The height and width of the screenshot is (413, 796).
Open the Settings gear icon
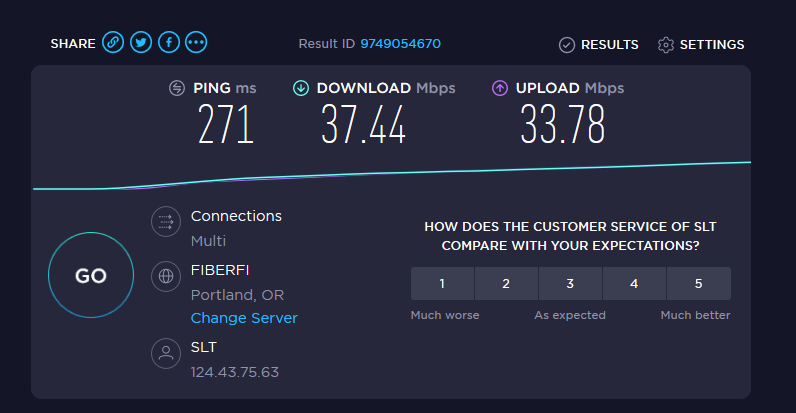(666, 45)
